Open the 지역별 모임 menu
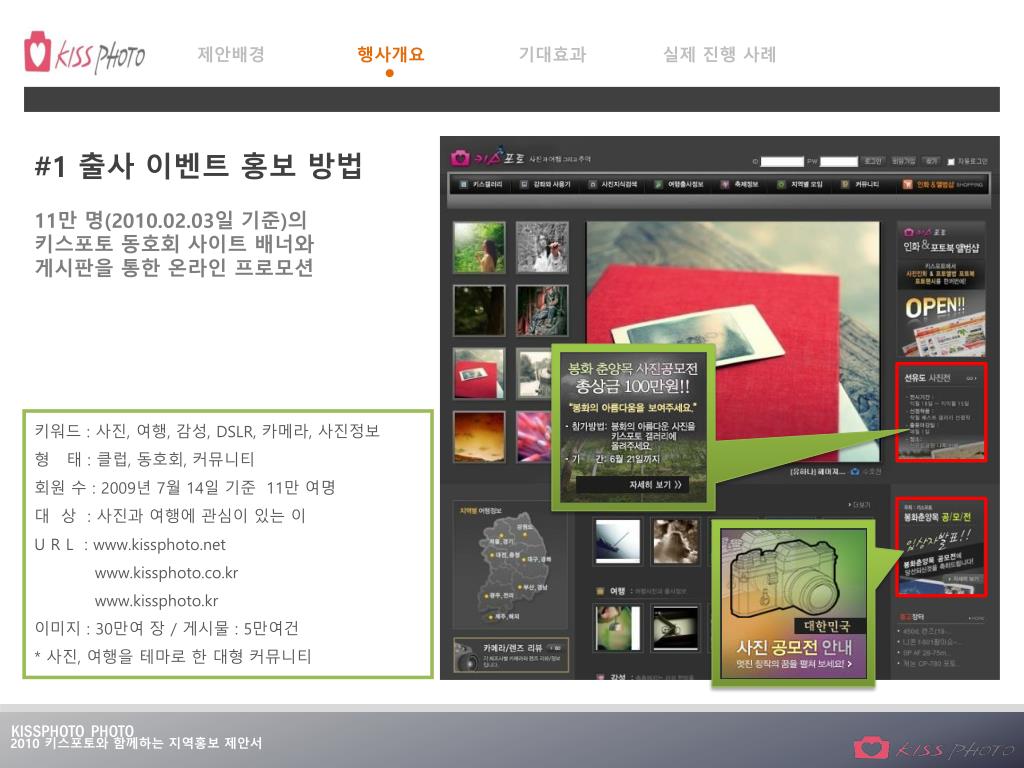1024x768 pixels. pos(801,185)
